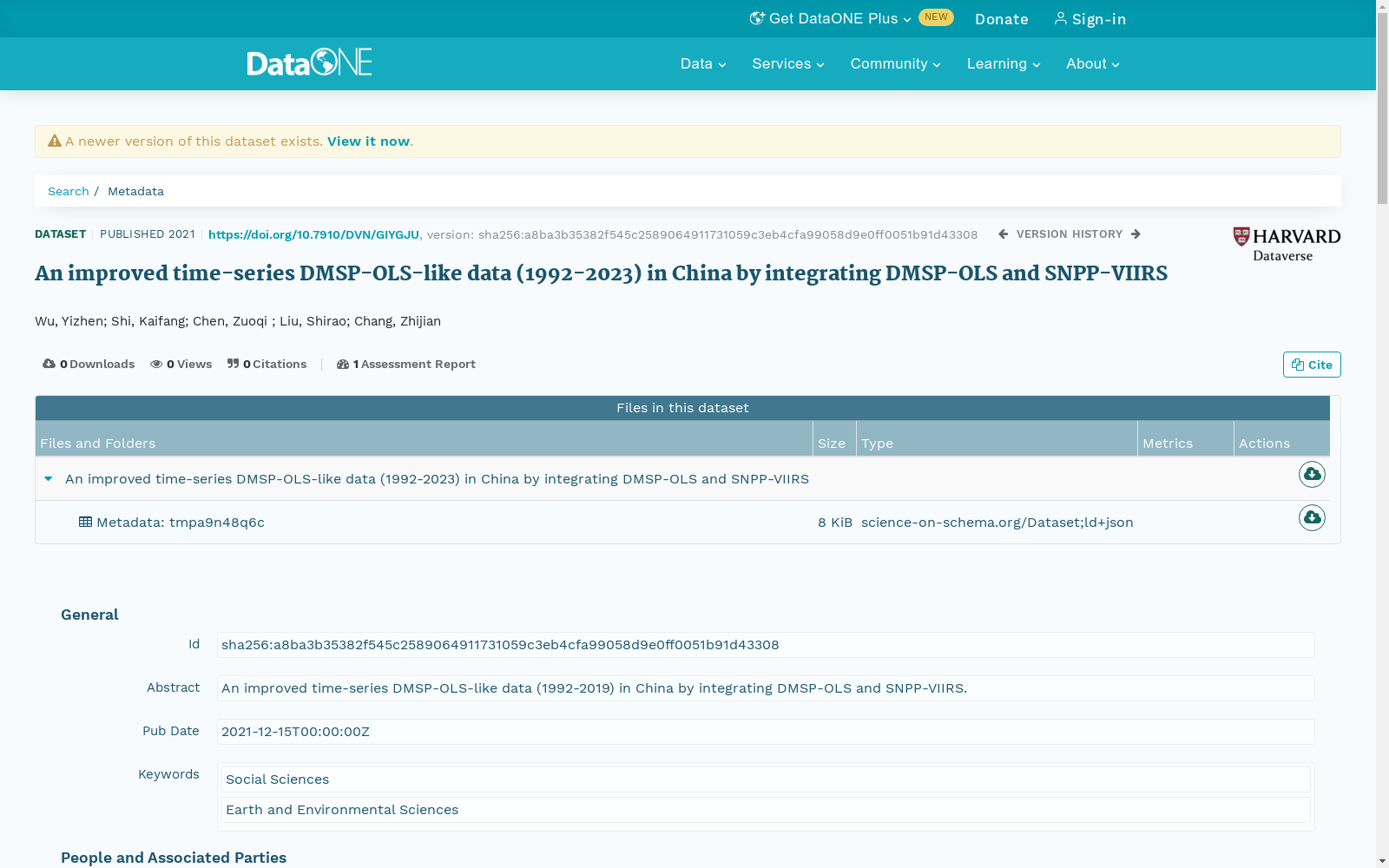Click Metadata: tmpa9n48q6c file name
1389x868 pixels.
pos(181,522)
